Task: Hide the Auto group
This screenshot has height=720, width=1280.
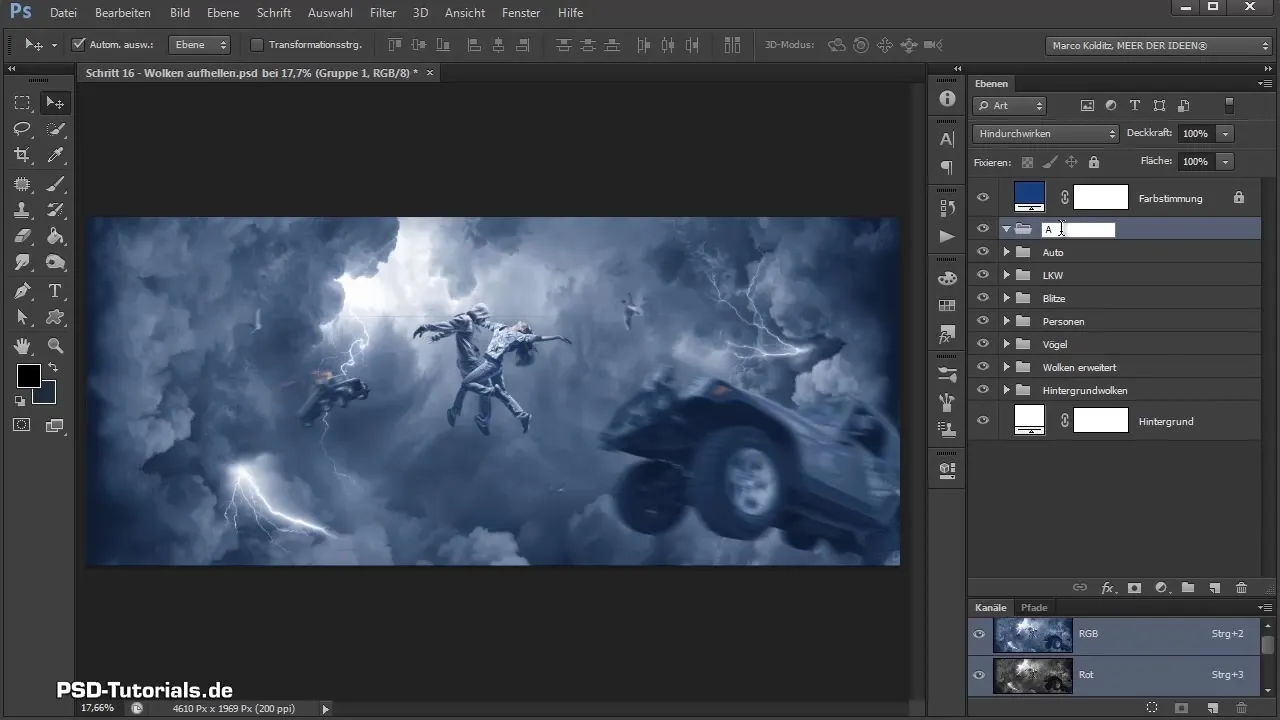Action: (982, 252)
